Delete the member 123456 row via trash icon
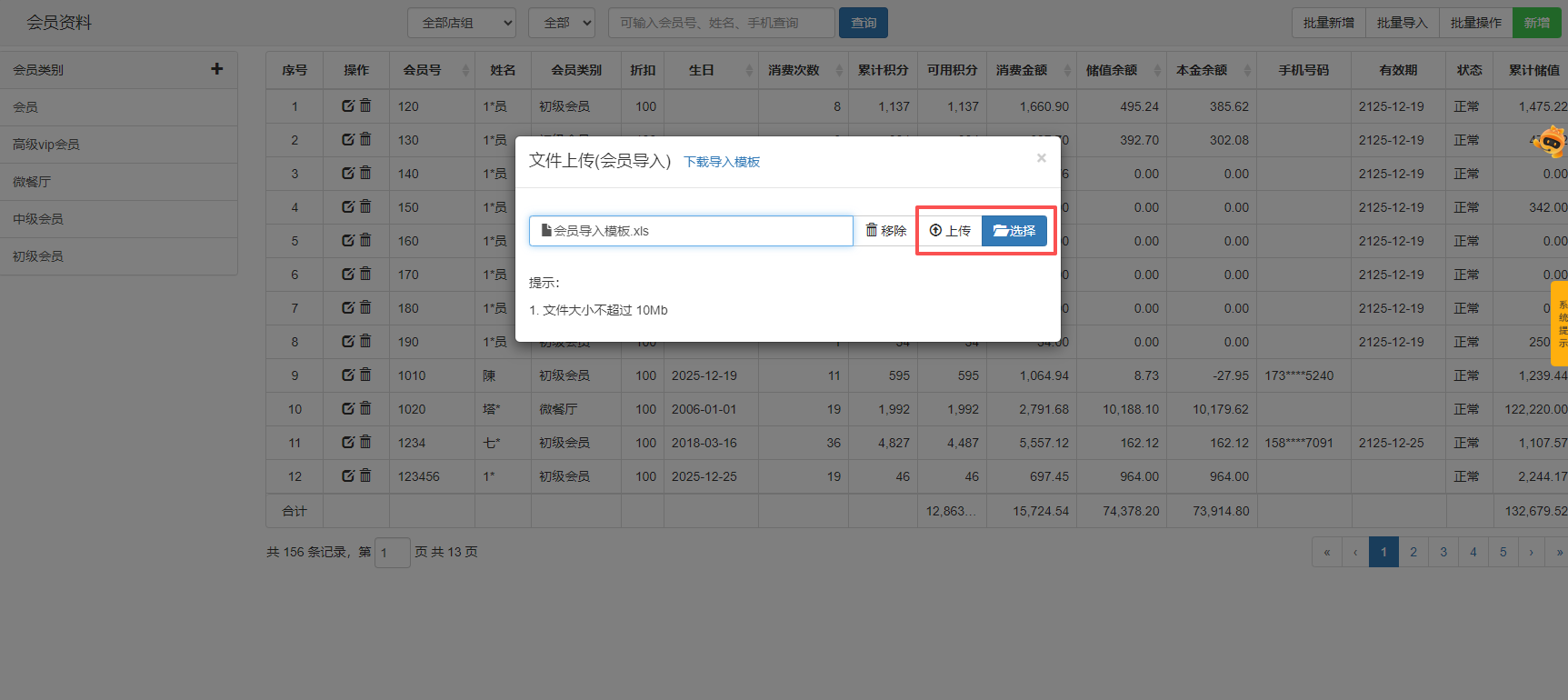 coord(365,475)
